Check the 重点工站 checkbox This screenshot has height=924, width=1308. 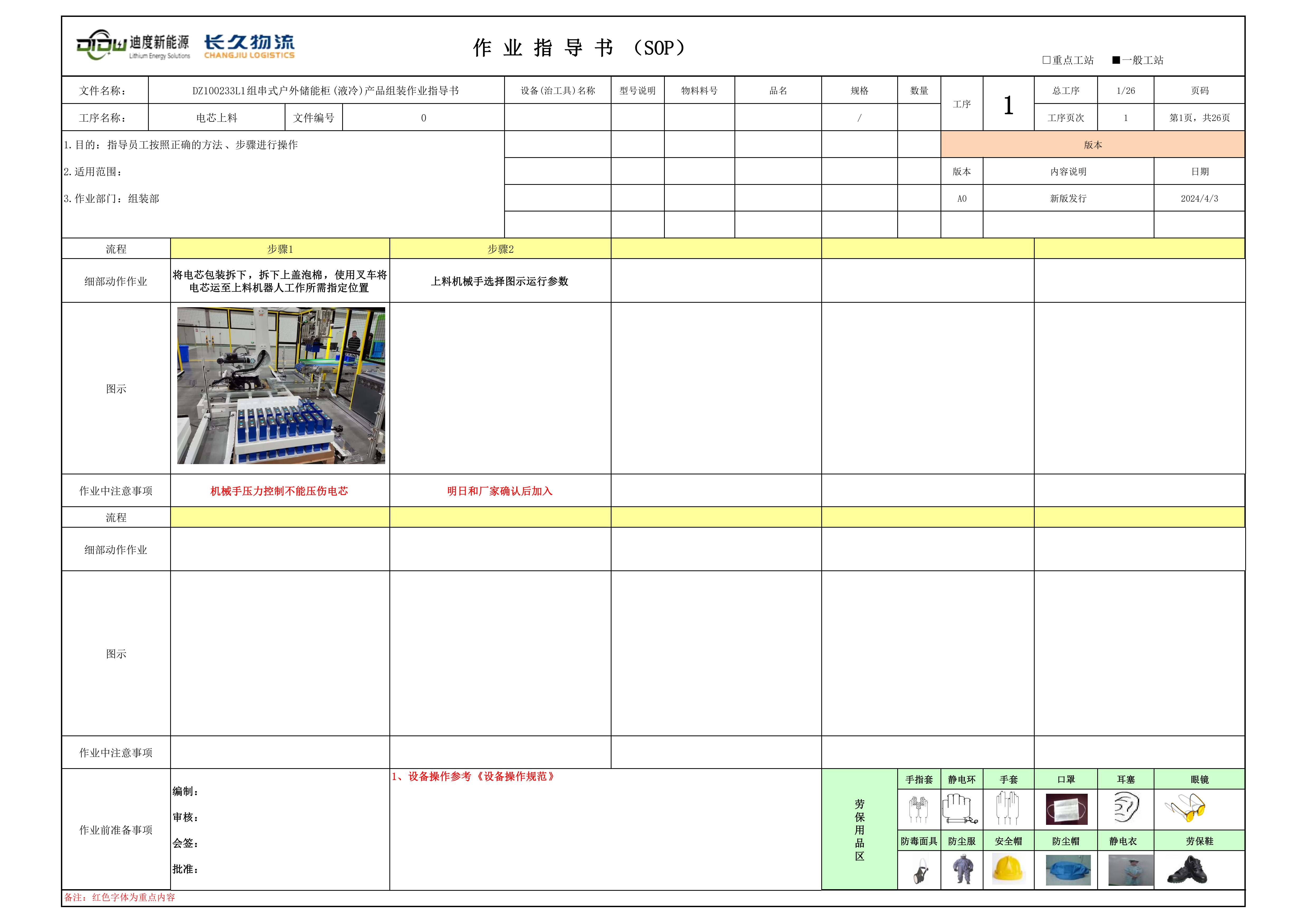pyautogui.click(x=1046, y=60)
